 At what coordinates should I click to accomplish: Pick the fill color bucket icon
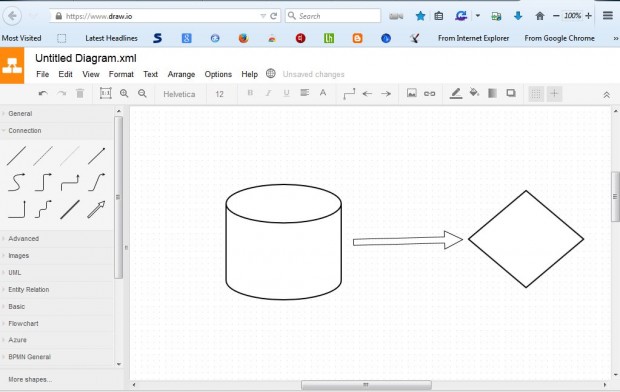(x=474, y=93)
